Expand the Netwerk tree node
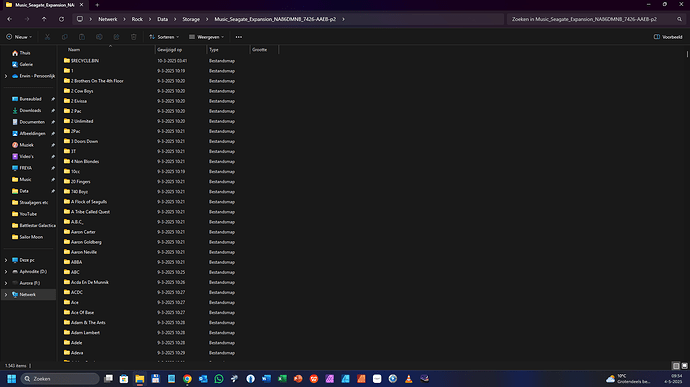The image size is (690, 387). click(x=6, y=295)
